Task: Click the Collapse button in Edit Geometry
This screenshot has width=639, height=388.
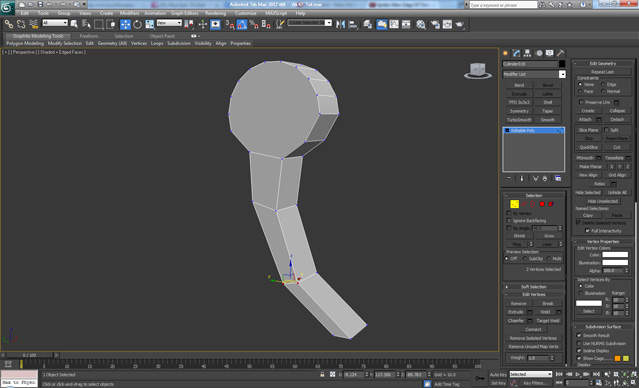Action: pyautogui.click(x=617, y=110)
